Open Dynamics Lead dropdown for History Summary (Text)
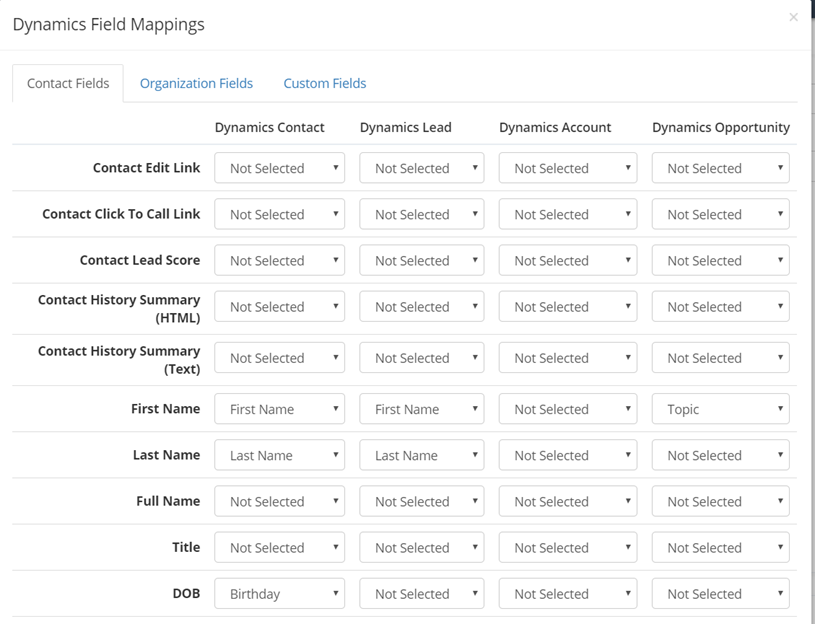The image size is (815, 624). [x=422, y=357]
